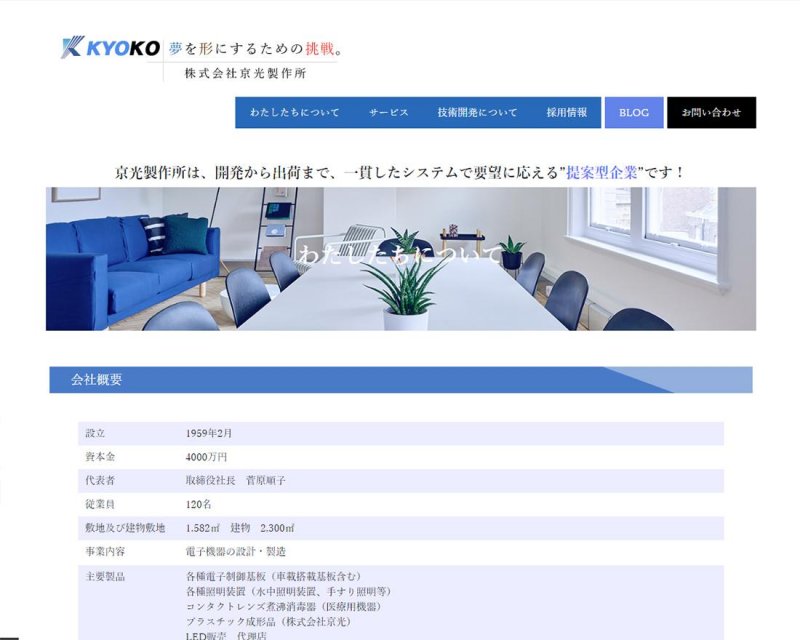Click the 夢を形にするための挑戦 tagline
The image size is (800, 640).
point(256,48)
